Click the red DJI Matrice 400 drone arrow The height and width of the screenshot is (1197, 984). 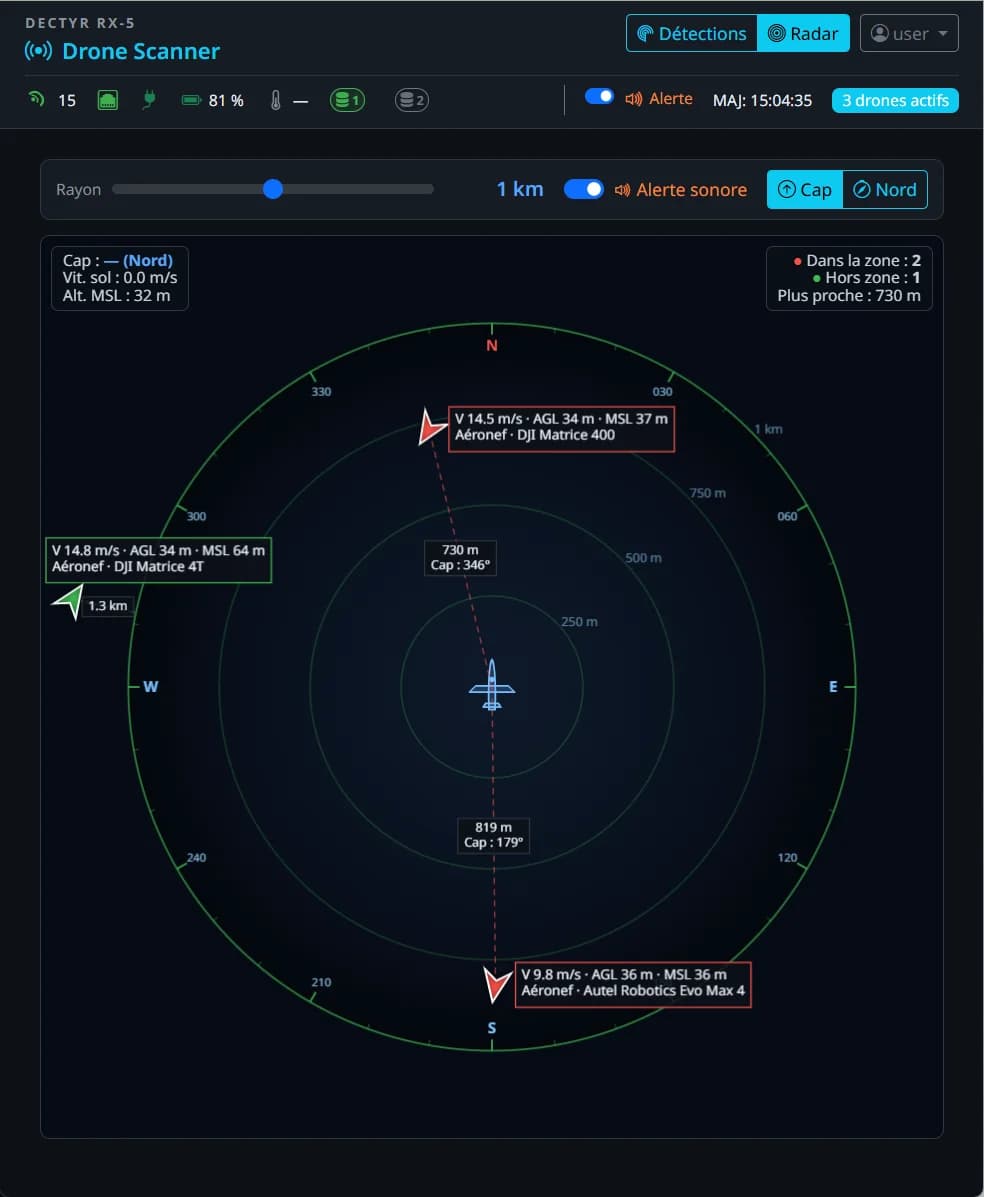[431, 428]
